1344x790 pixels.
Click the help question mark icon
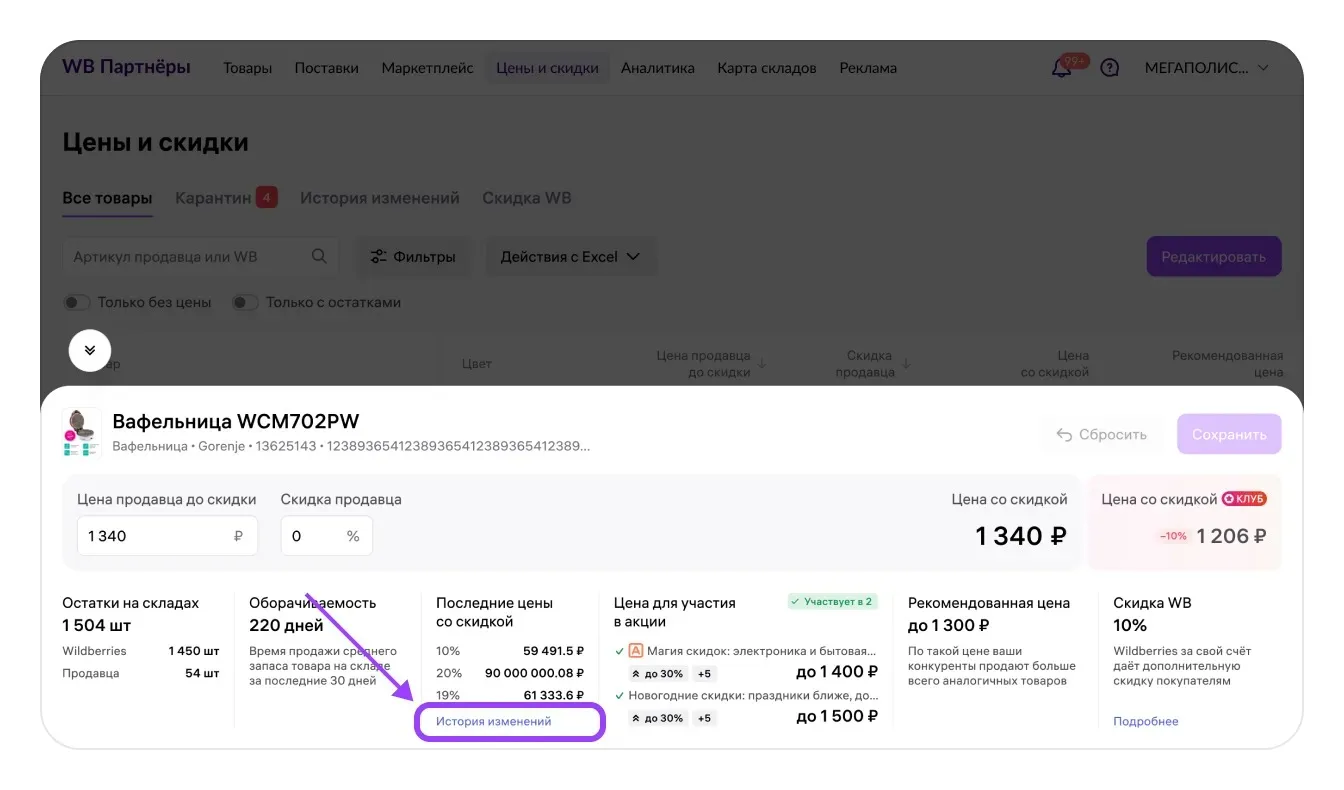(x=1109, y=68)
